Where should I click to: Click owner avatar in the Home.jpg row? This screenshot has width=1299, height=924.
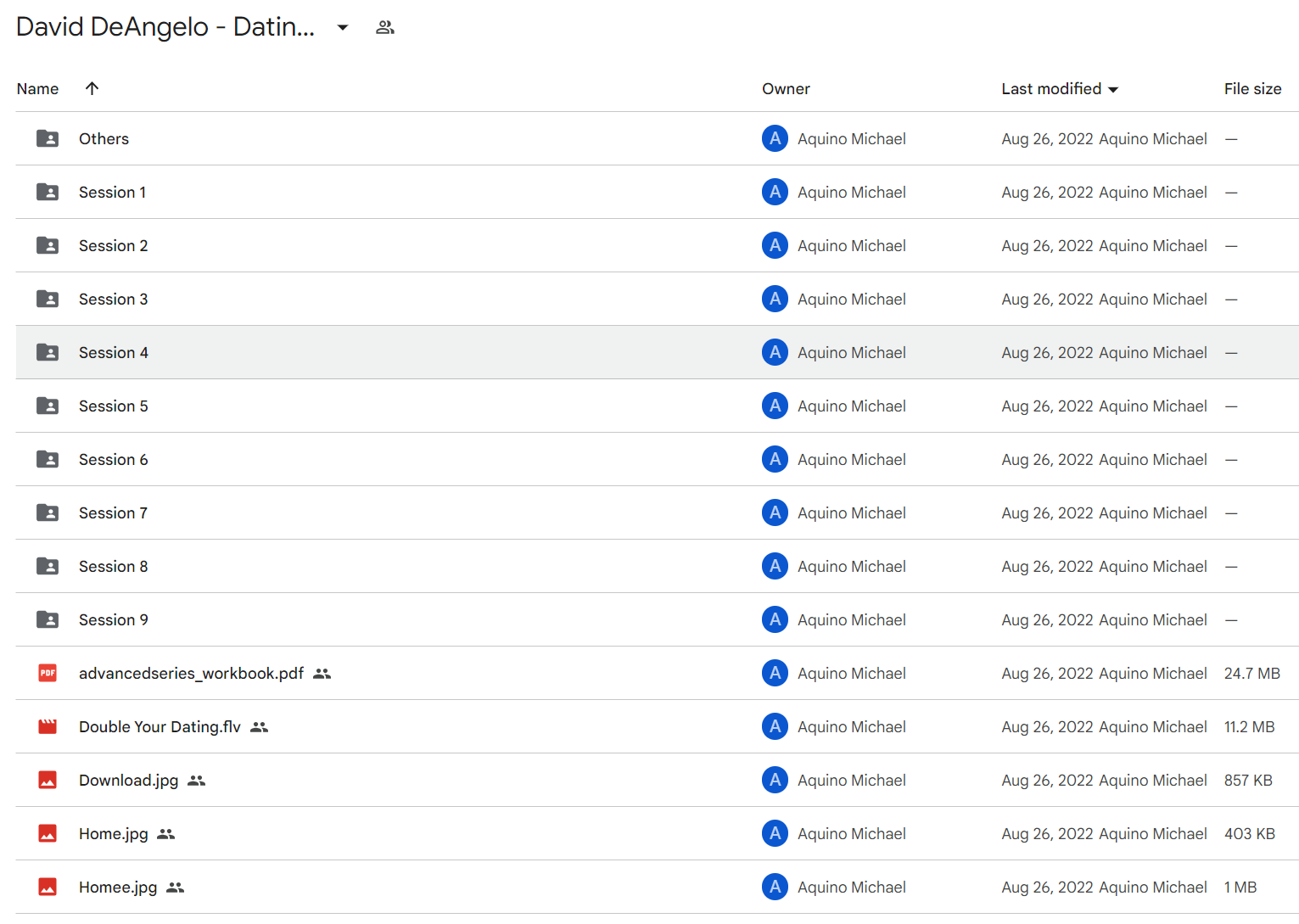(x=775, y=833)
